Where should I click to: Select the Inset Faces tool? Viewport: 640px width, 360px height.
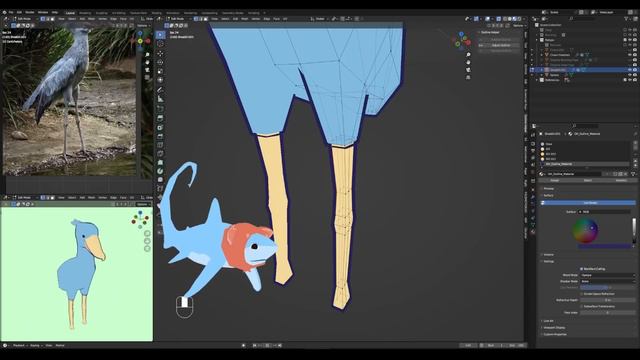(x=160, y=127)
